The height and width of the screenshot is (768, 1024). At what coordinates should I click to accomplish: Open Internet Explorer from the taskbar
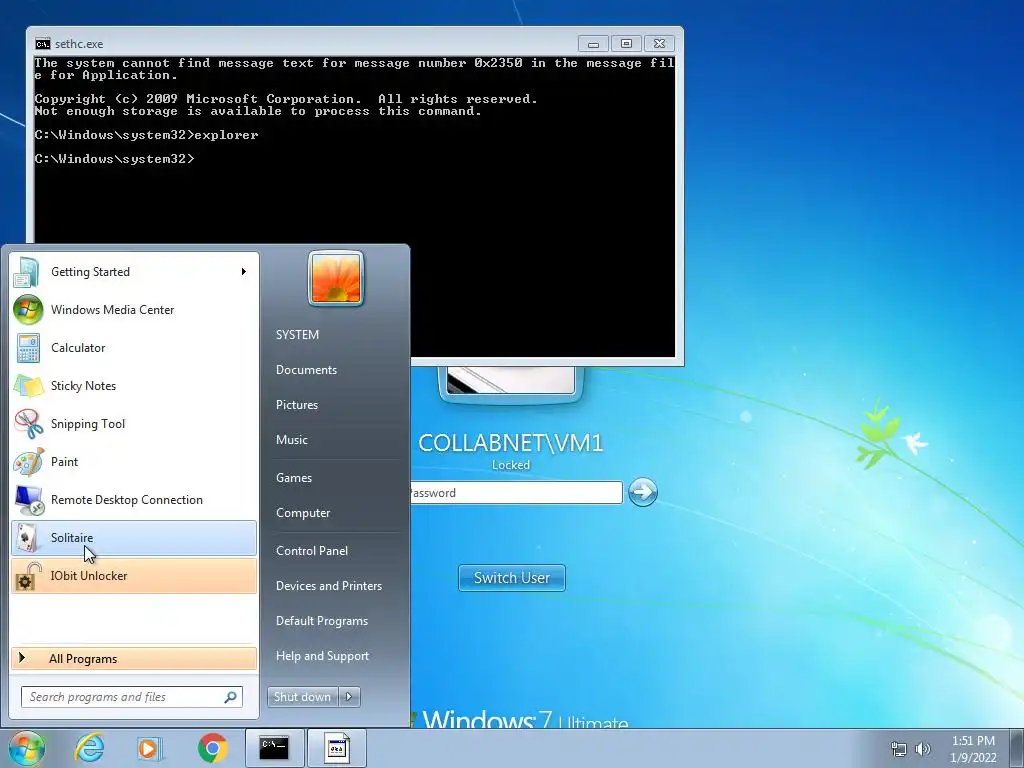89,748
